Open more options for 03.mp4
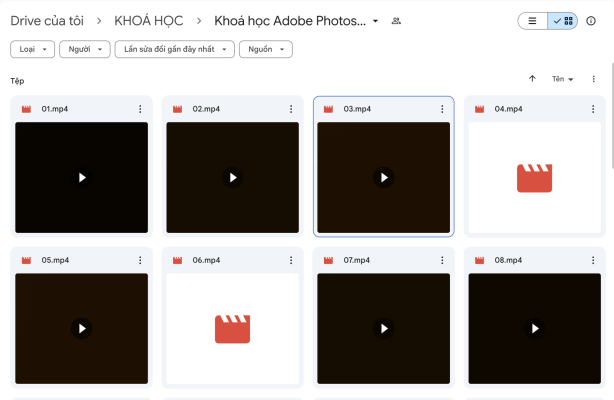 (x=442, y=109)
